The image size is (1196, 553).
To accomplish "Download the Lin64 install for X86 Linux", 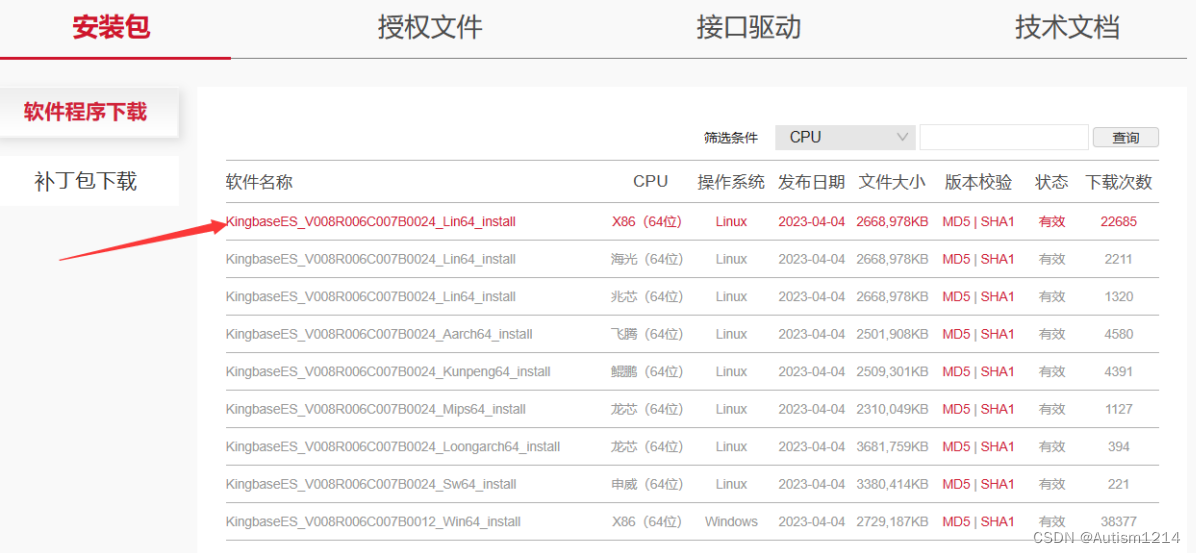I will click(x=371, y=222).
